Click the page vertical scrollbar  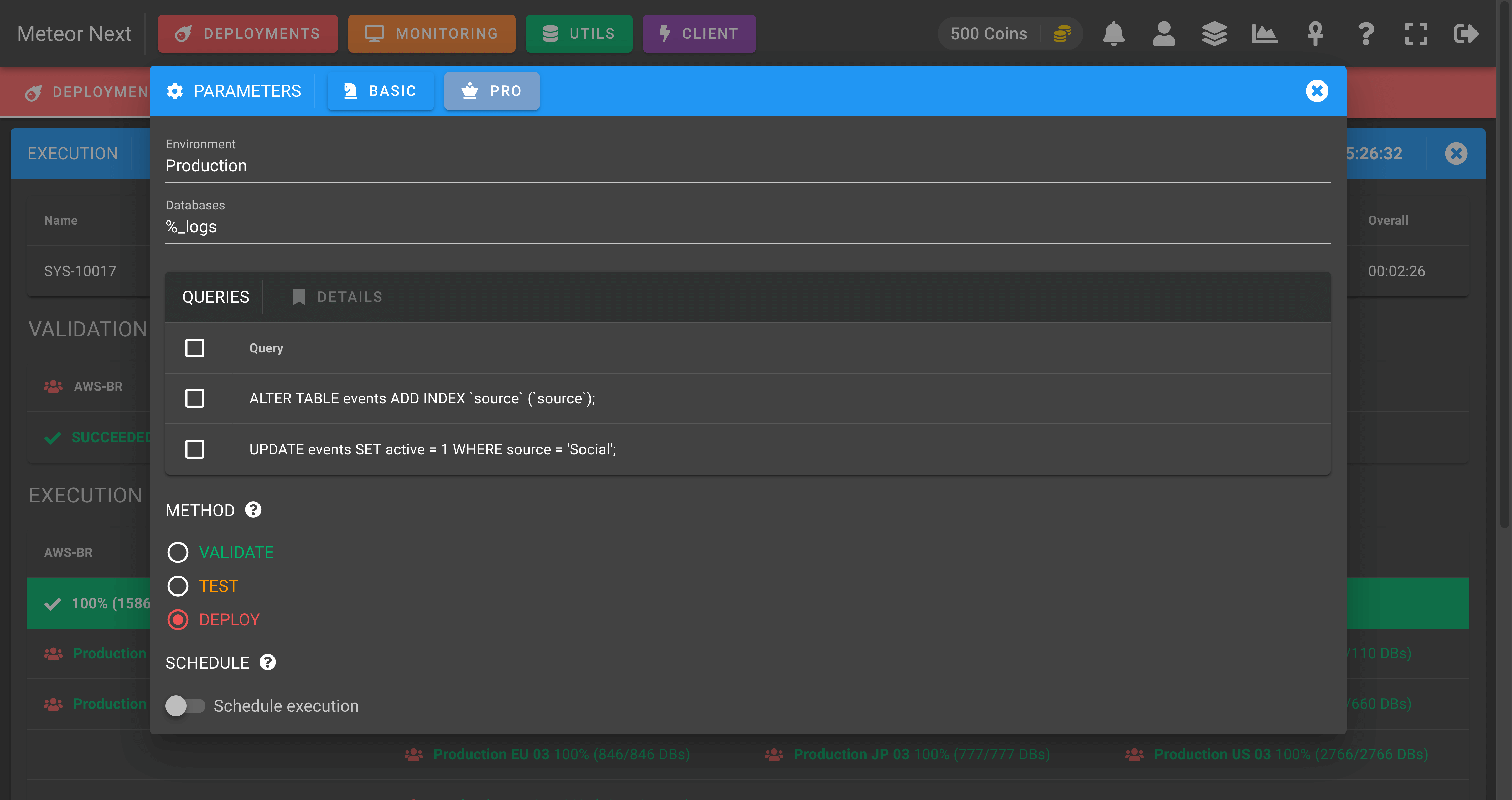(1505, 264)
